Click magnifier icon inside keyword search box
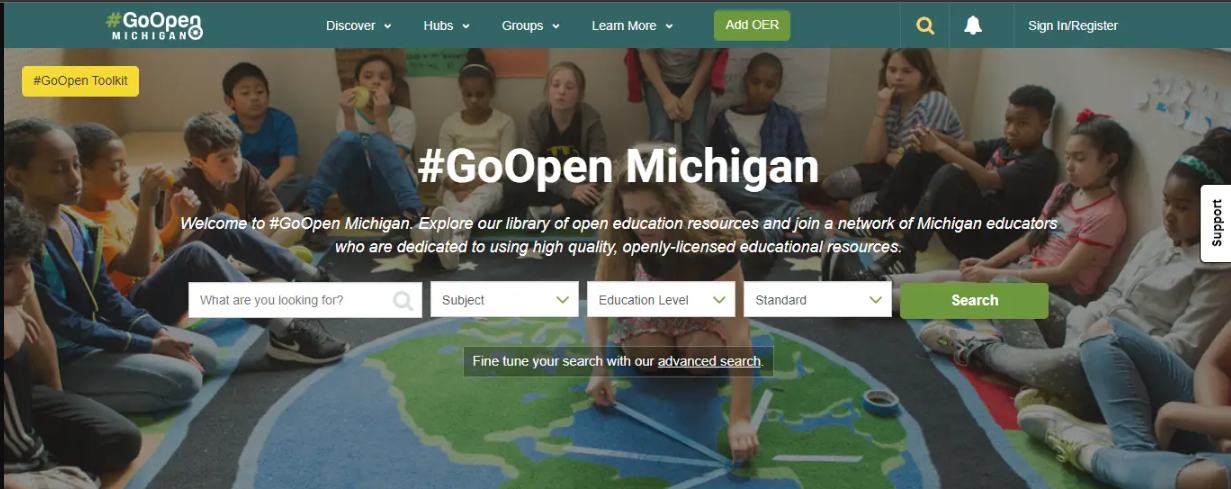The width and height of the screenshot is (1231, 489). tap(403, 300)
